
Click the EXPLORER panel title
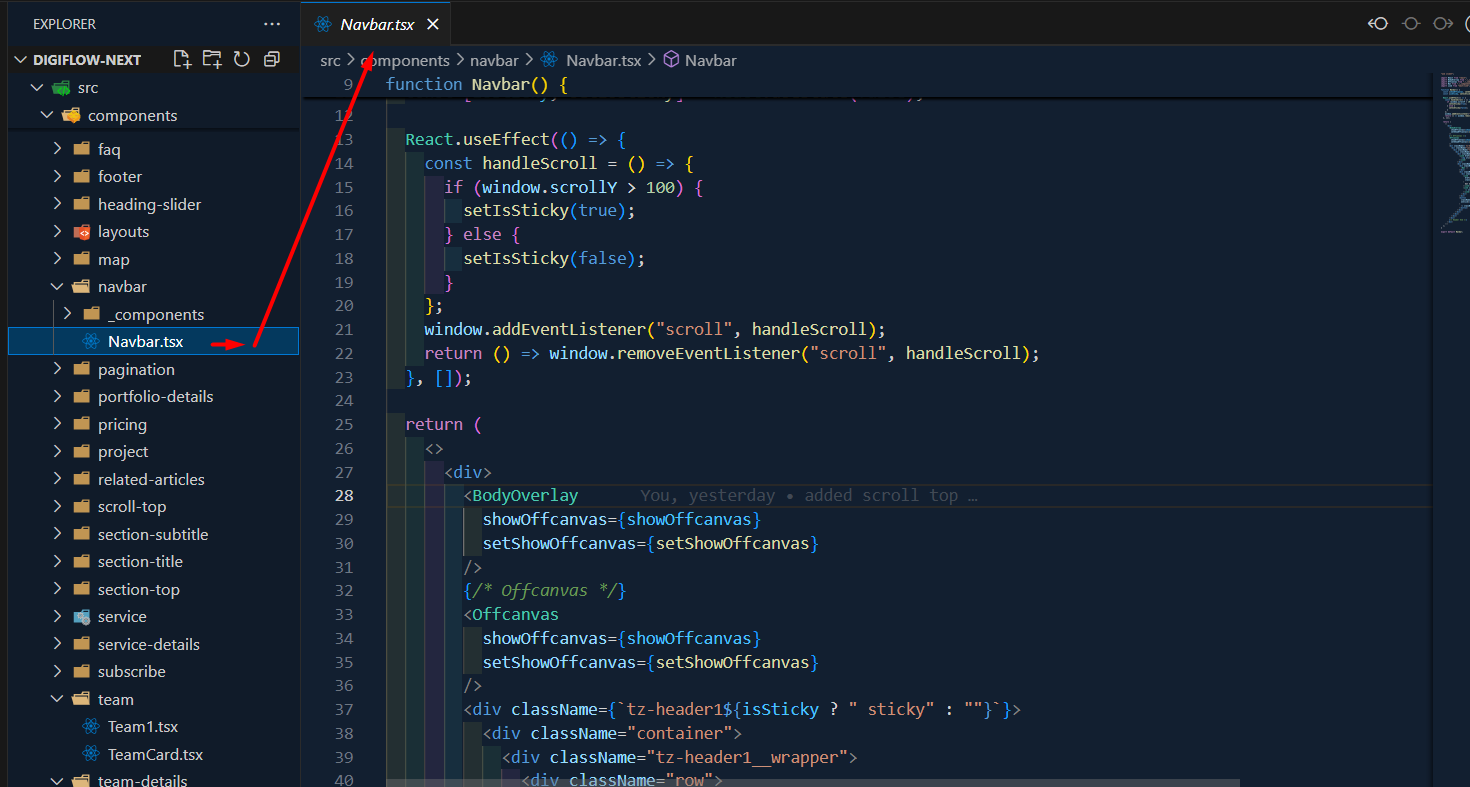65,24
